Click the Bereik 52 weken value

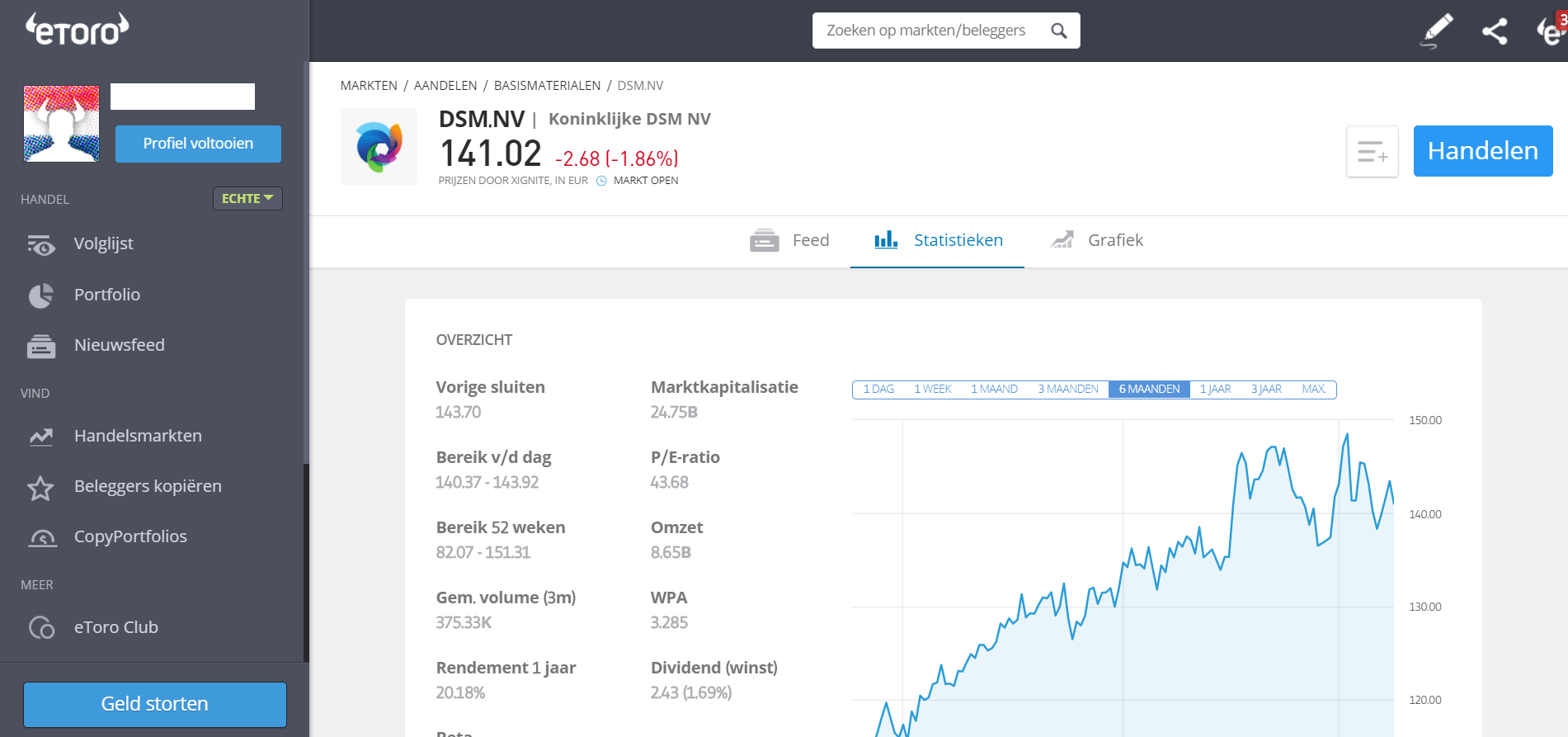(483, 552)
